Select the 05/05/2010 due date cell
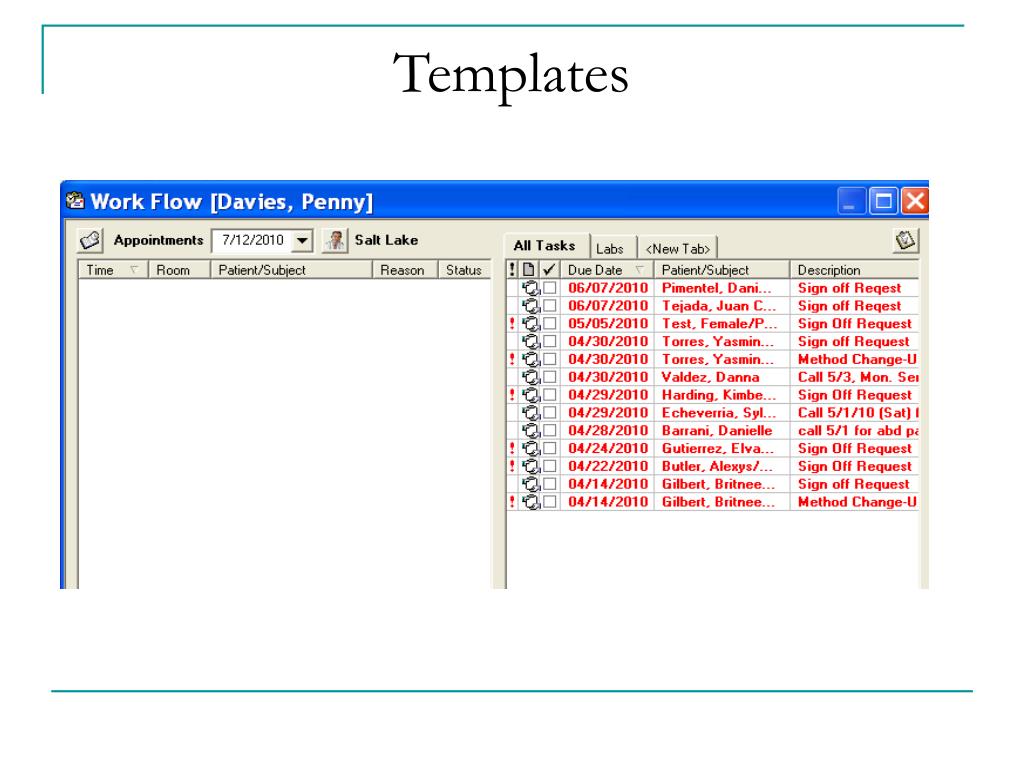 (607, 323)
